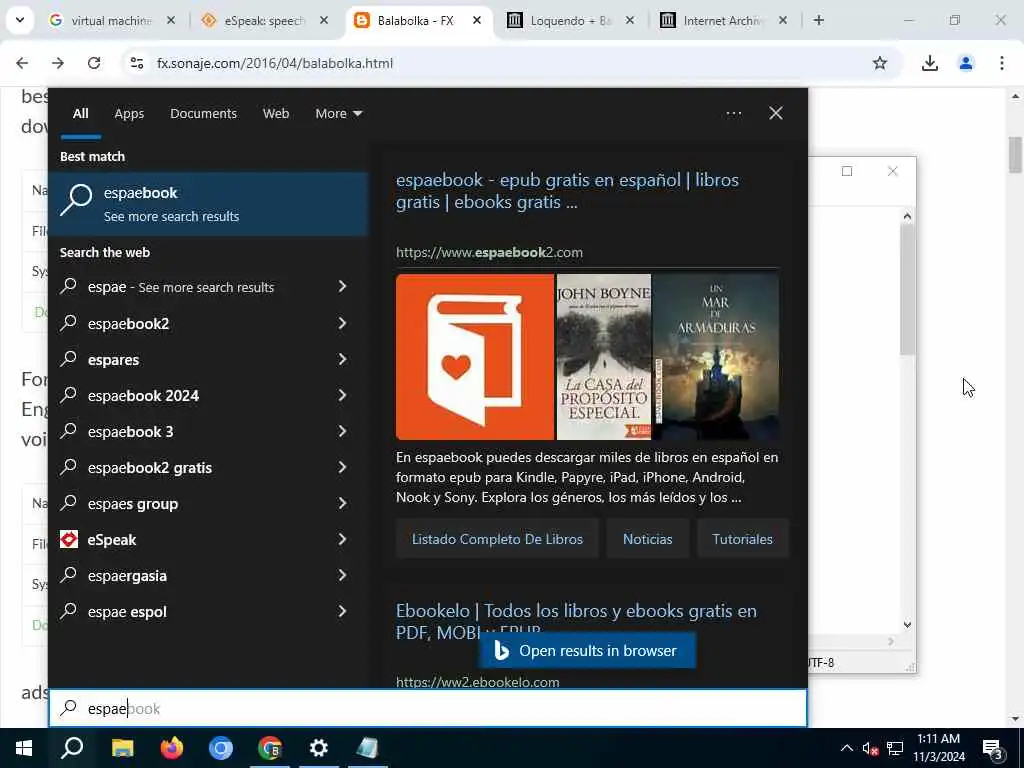Go back in browser history

[x=22, y=63]
